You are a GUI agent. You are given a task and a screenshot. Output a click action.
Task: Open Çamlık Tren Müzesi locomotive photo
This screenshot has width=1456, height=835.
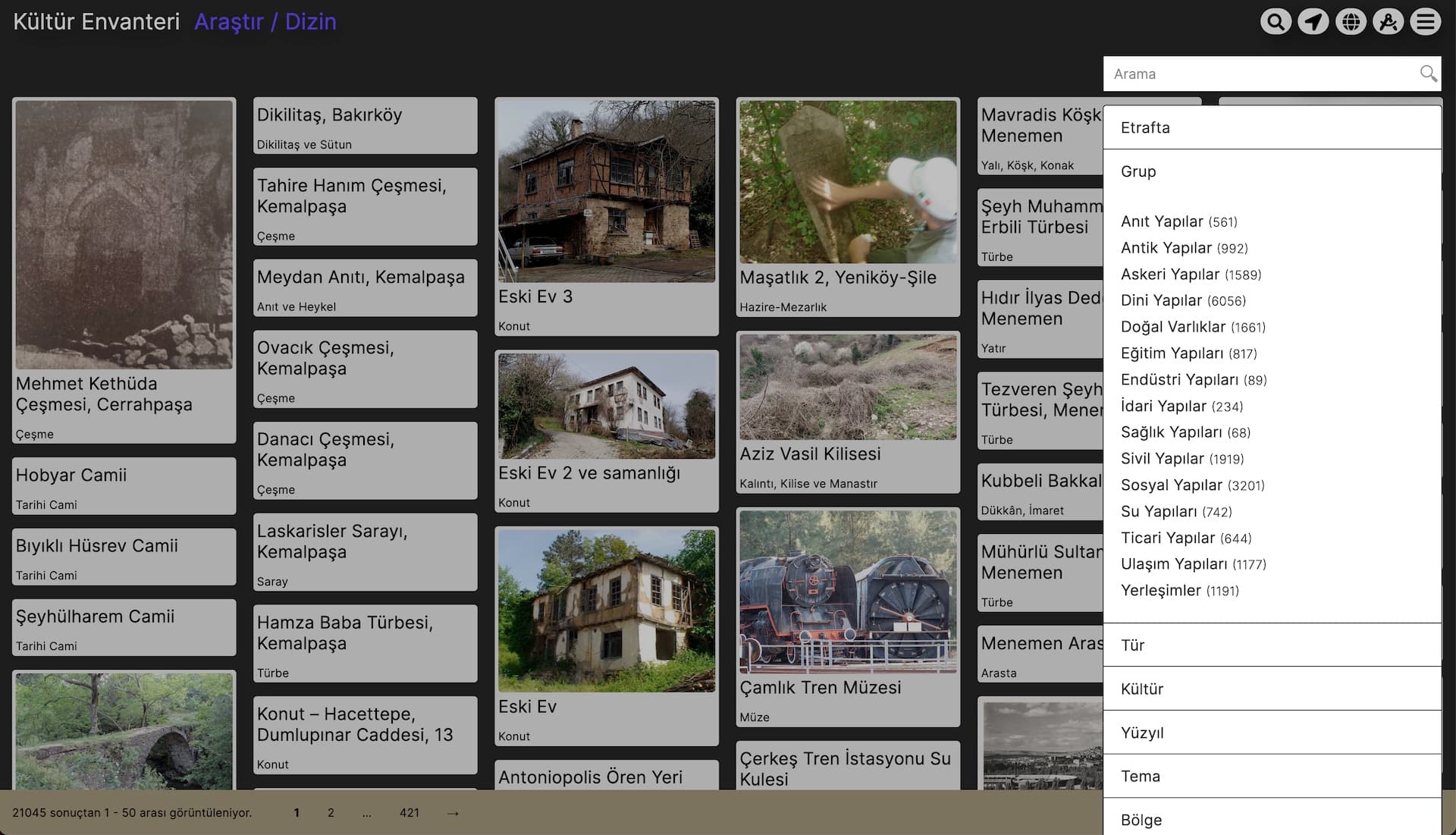tap(848, 592)
